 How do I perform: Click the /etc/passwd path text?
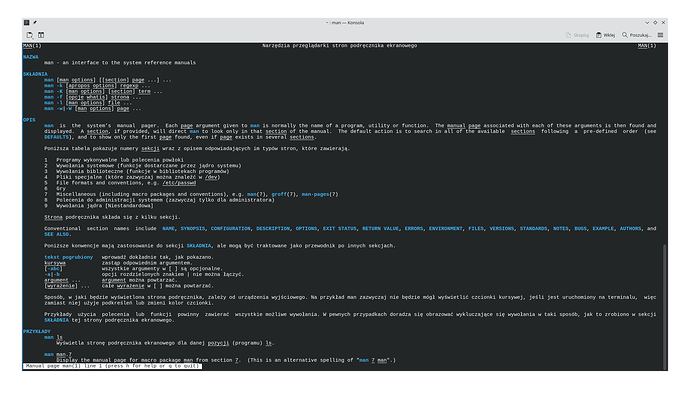click(x=179, y=183)
